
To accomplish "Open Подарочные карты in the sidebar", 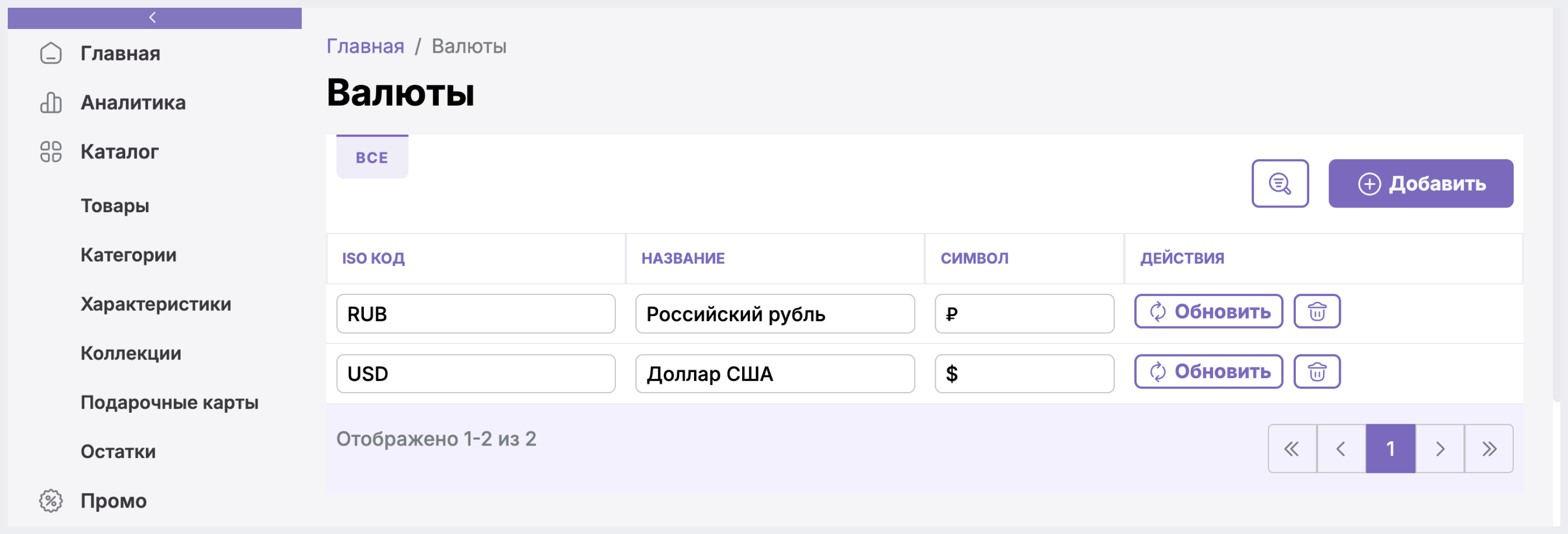I will 170,403.
